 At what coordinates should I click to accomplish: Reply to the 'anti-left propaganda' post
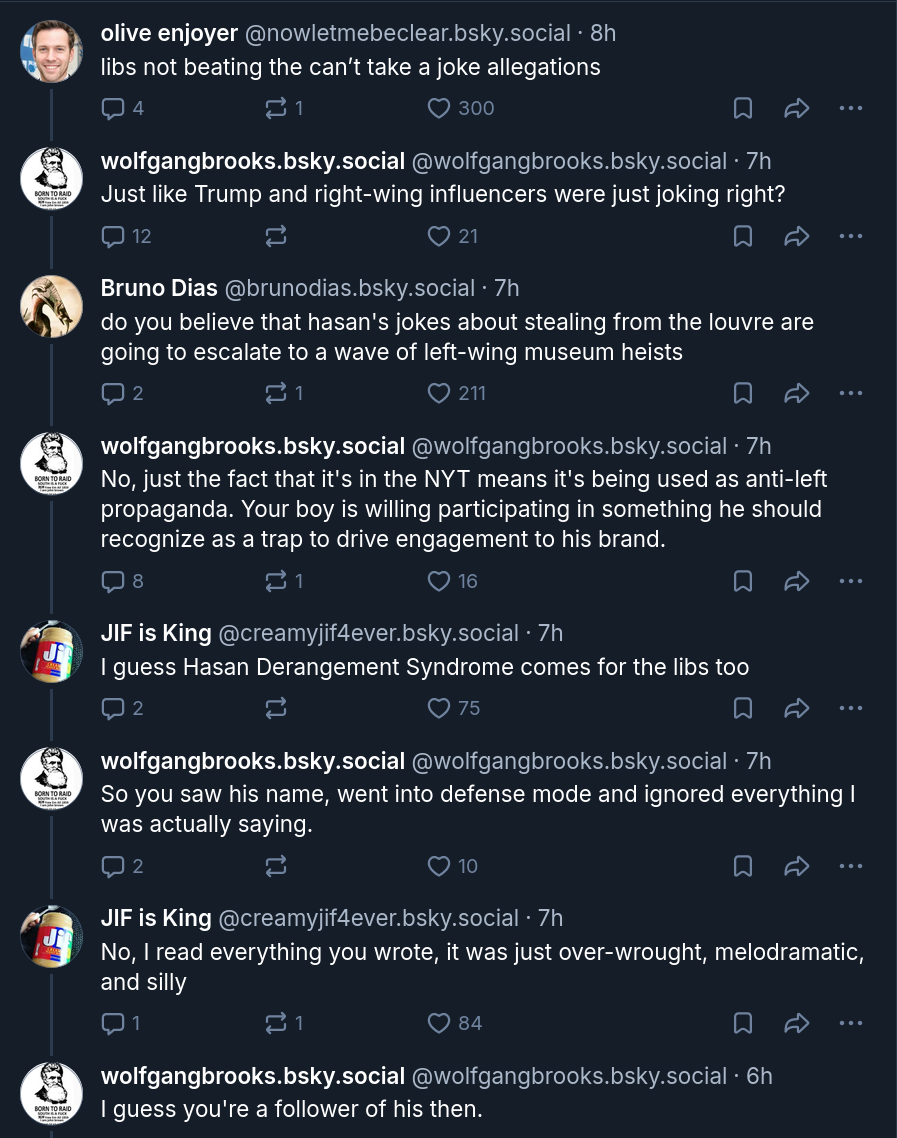pos(114,581)
